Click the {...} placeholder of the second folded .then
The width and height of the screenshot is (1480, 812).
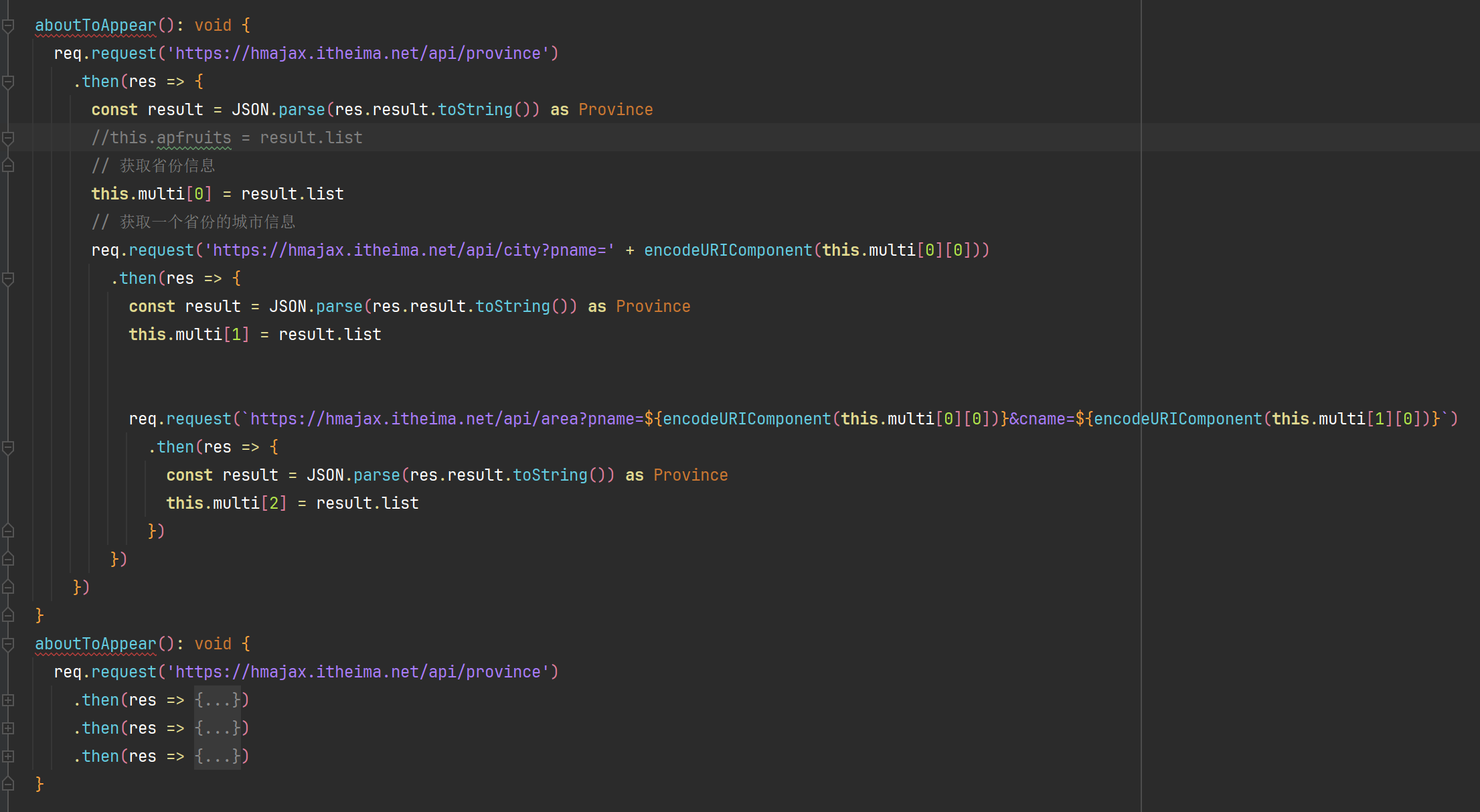click(x=218, y=728)
